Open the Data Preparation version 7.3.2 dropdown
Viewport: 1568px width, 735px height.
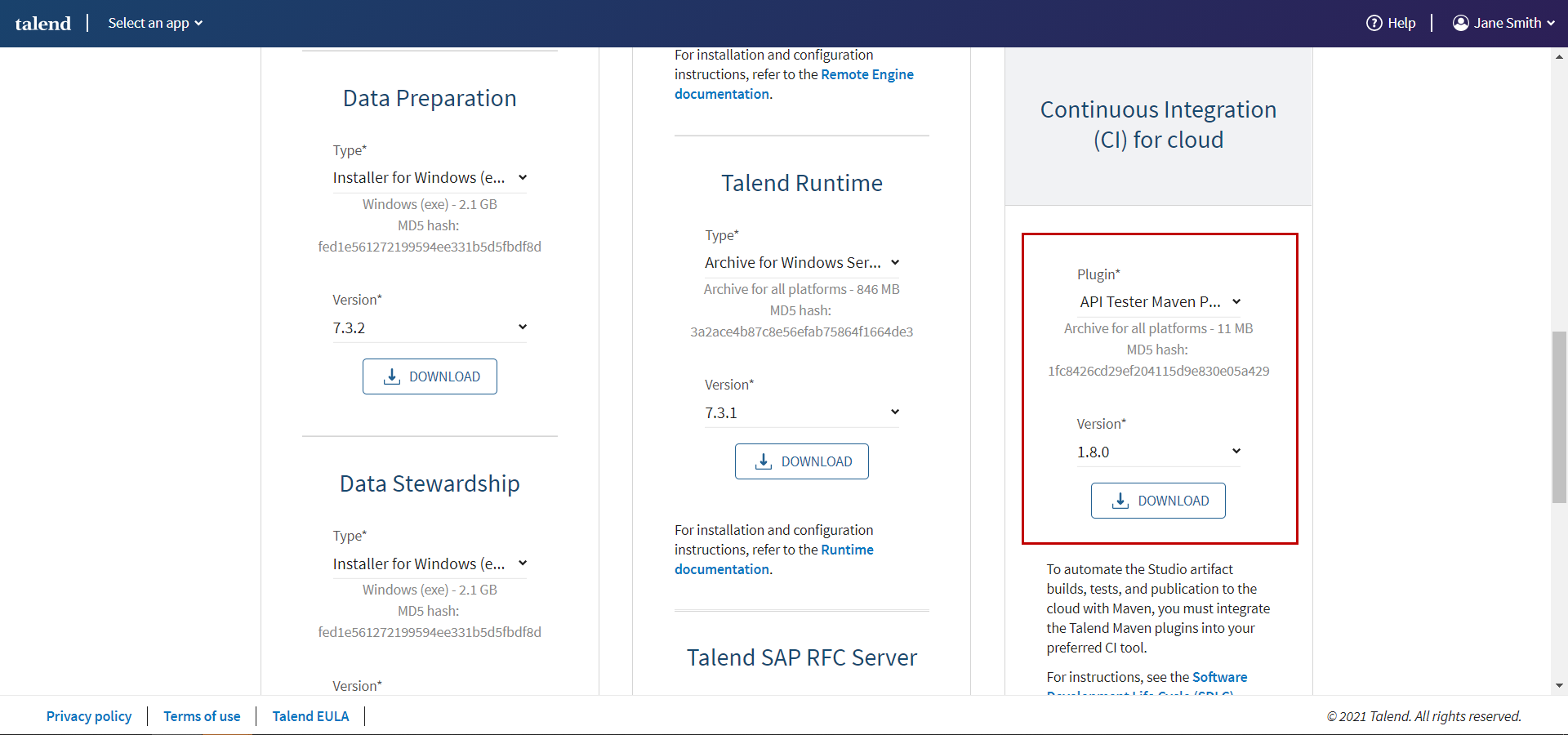[430, 327]
